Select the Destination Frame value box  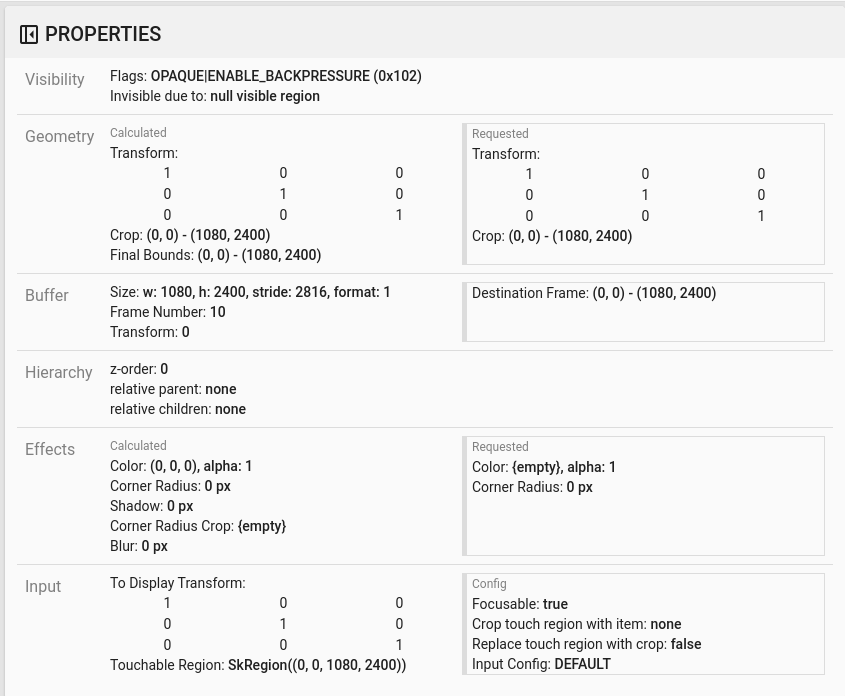point(645,310)
